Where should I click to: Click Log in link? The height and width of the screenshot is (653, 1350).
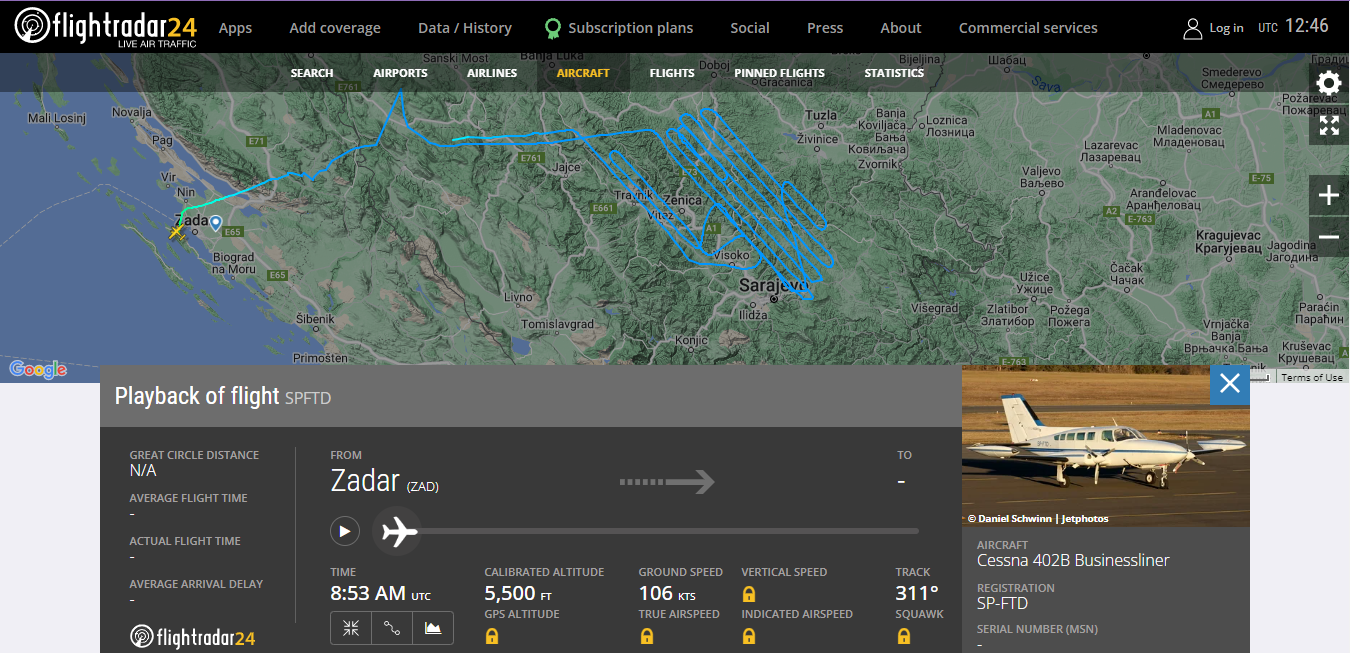[x=1226, y=28]
